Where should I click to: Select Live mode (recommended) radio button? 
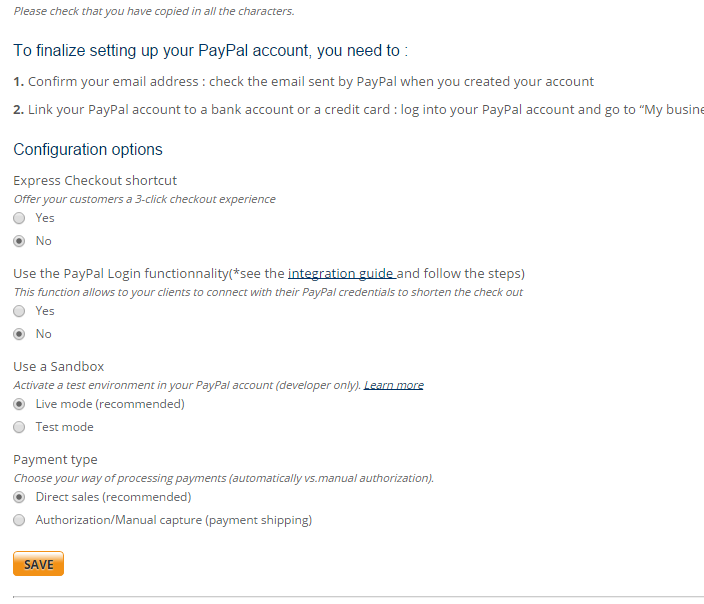click(19, 404)
